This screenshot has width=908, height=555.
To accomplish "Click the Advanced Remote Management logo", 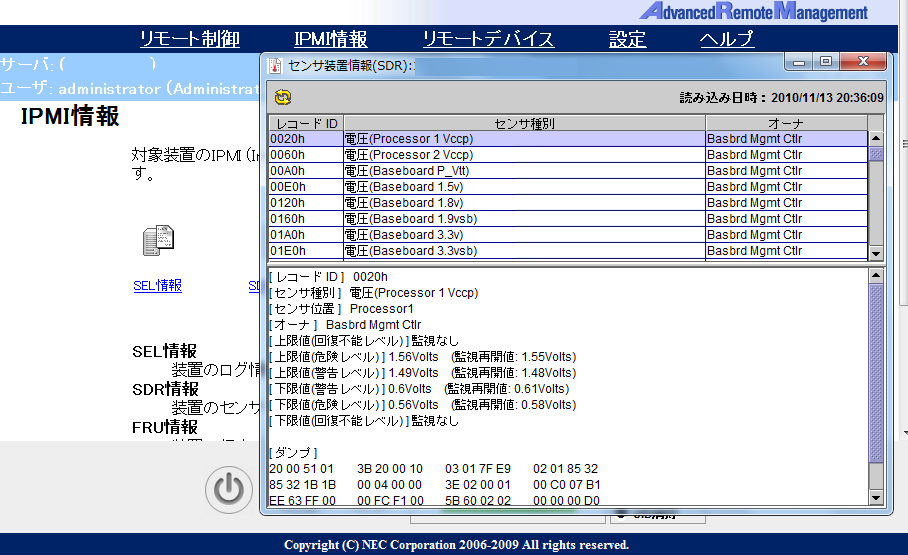I will click(754, 12).
